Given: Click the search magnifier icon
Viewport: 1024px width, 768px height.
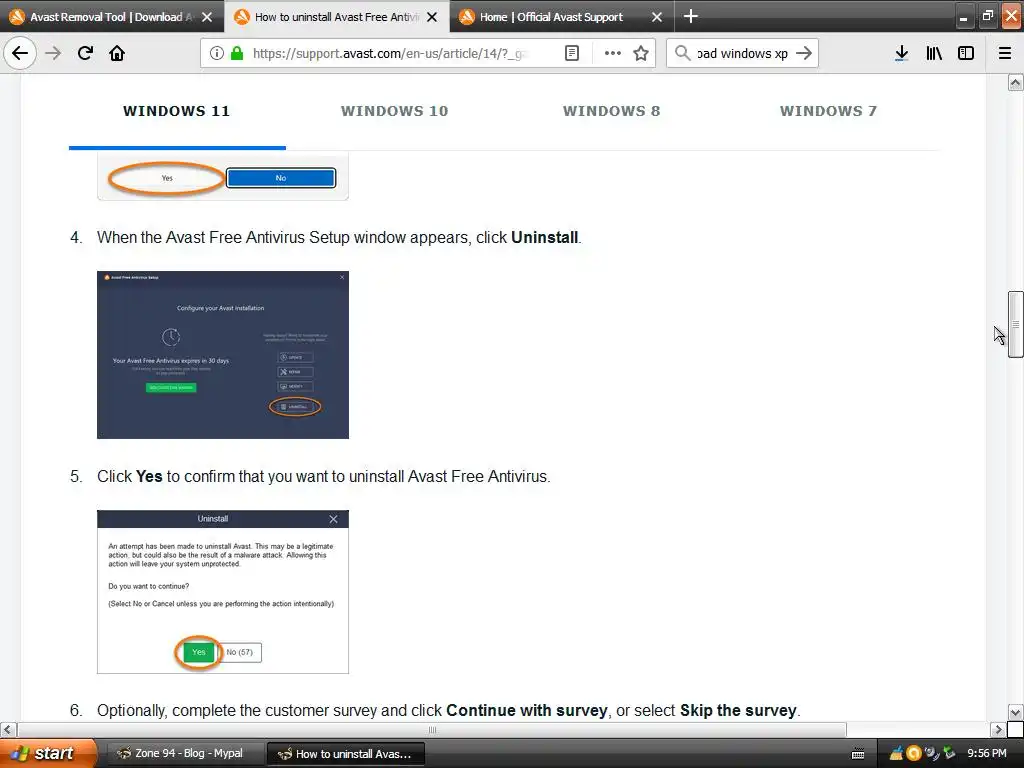Looking at the screenshot, I should [x=682, y=53].
